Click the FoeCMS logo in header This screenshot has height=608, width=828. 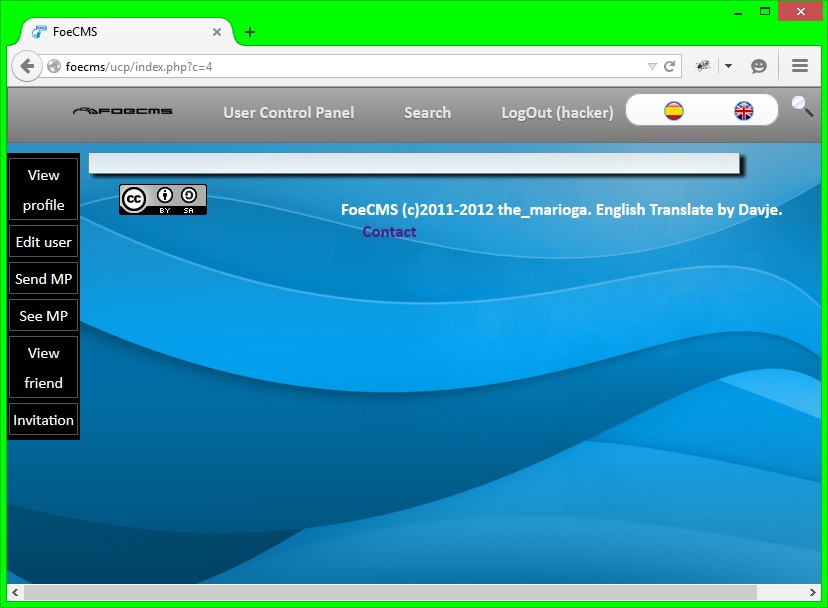point(123,111)
